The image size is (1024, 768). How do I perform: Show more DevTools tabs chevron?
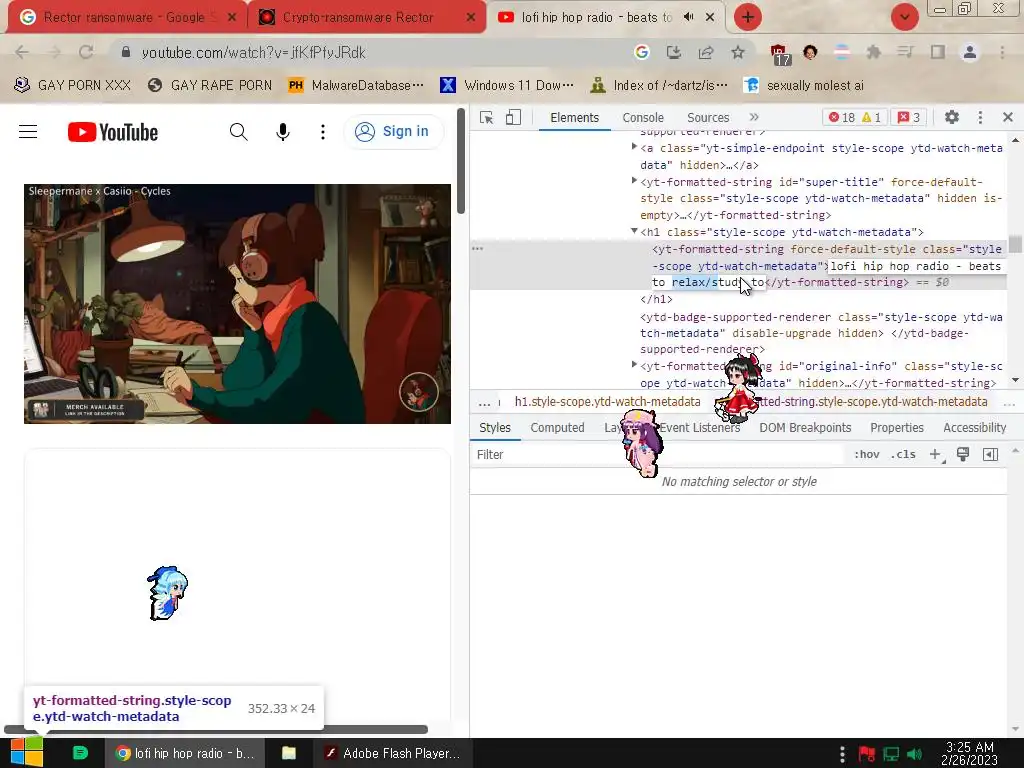coord(754,117)
